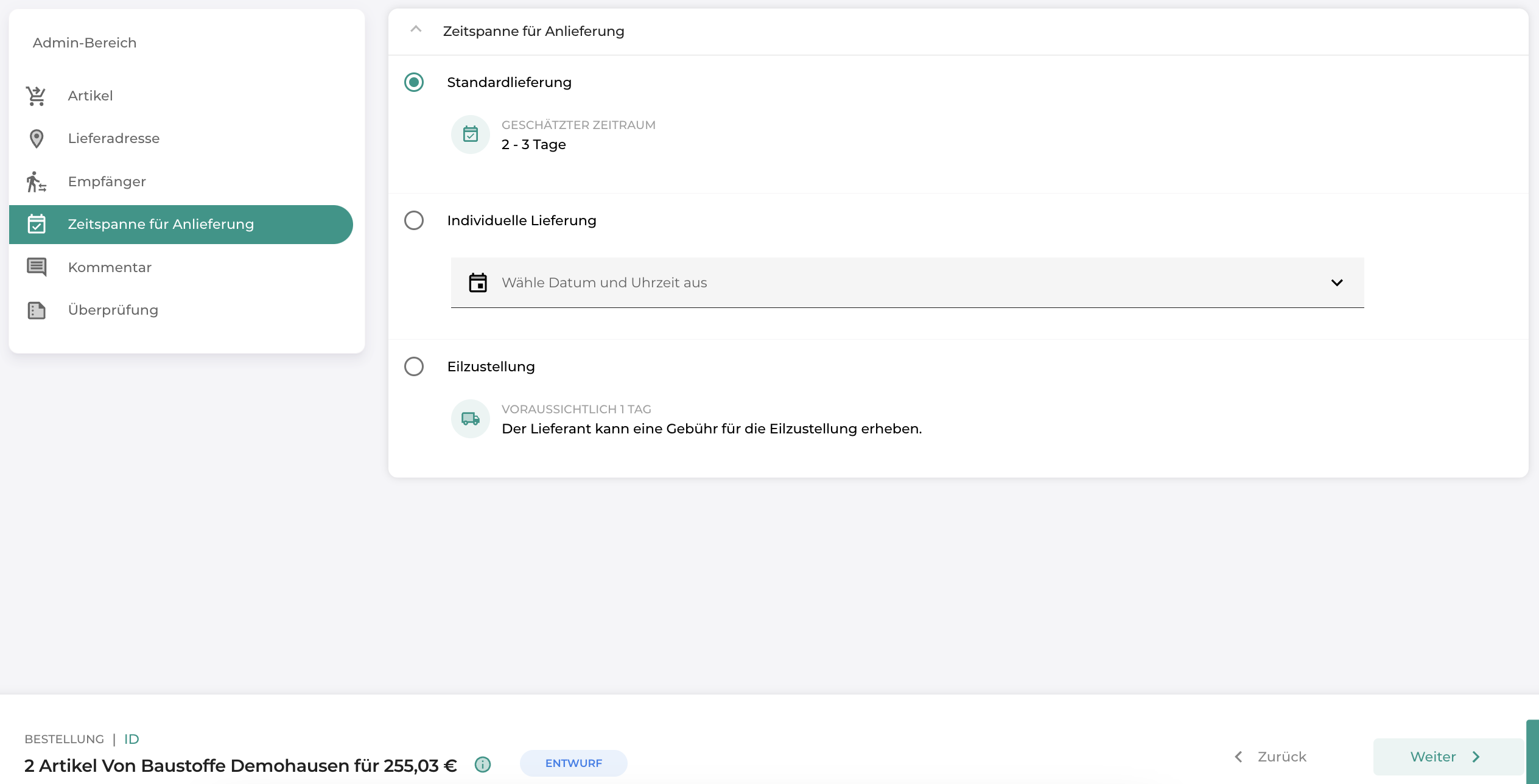This screenshot has width=1539, height=784.
Task: Open the Artikel menu item
Action: tap(181, 96)
